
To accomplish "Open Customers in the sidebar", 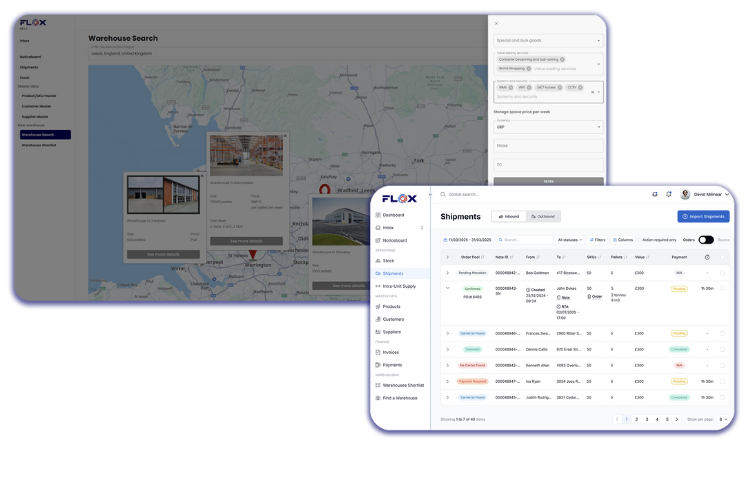I will point(390,319).
